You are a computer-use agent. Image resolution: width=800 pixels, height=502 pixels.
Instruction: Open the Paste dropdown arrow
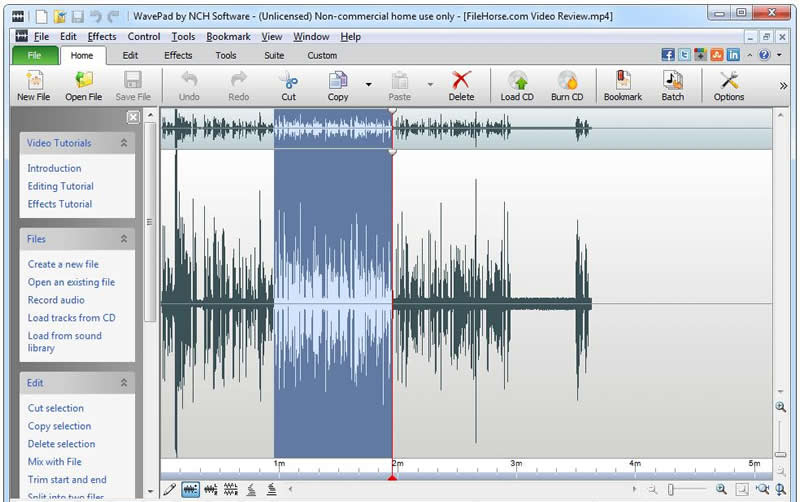(x=430, y=85)
